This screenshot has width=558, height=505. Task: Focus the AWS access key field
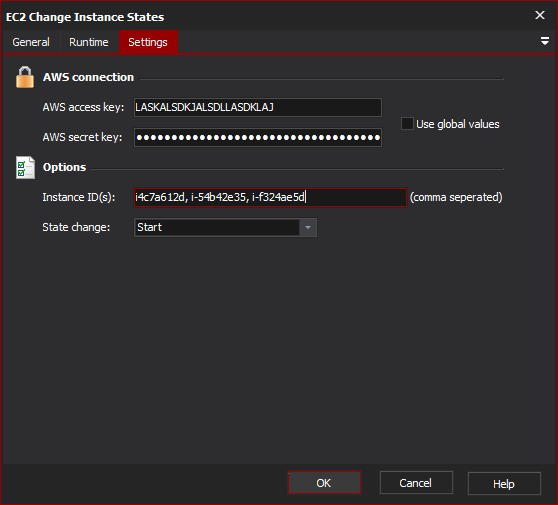pos(258,107)
